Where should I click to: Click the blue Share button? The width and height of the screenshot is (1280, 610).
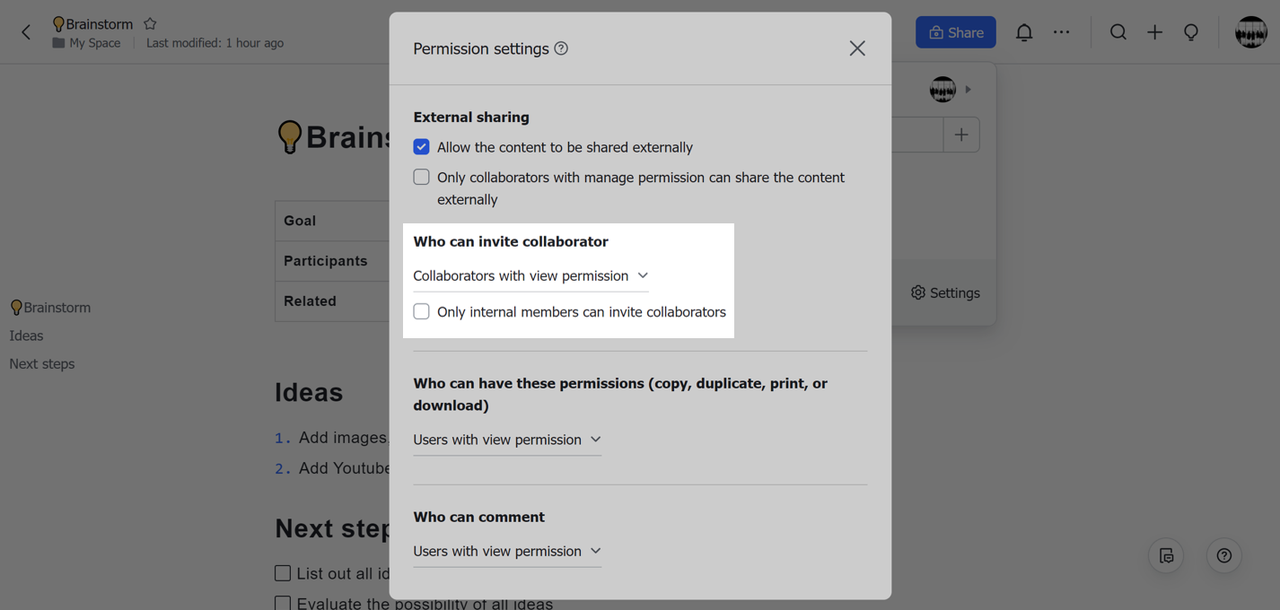tap(955, 32)
